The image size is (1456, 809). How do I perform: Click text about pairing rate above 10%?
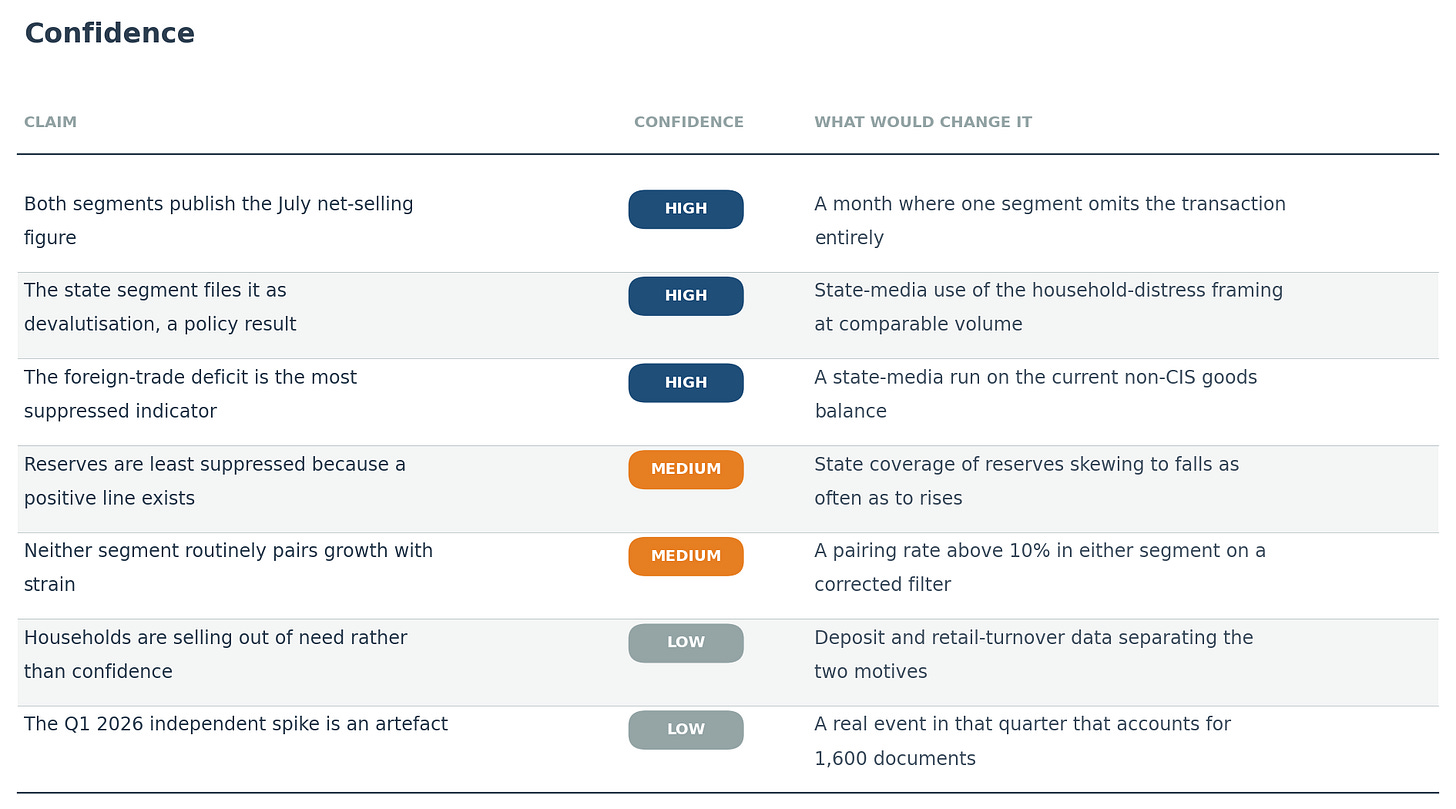[x=1040, y=568]
